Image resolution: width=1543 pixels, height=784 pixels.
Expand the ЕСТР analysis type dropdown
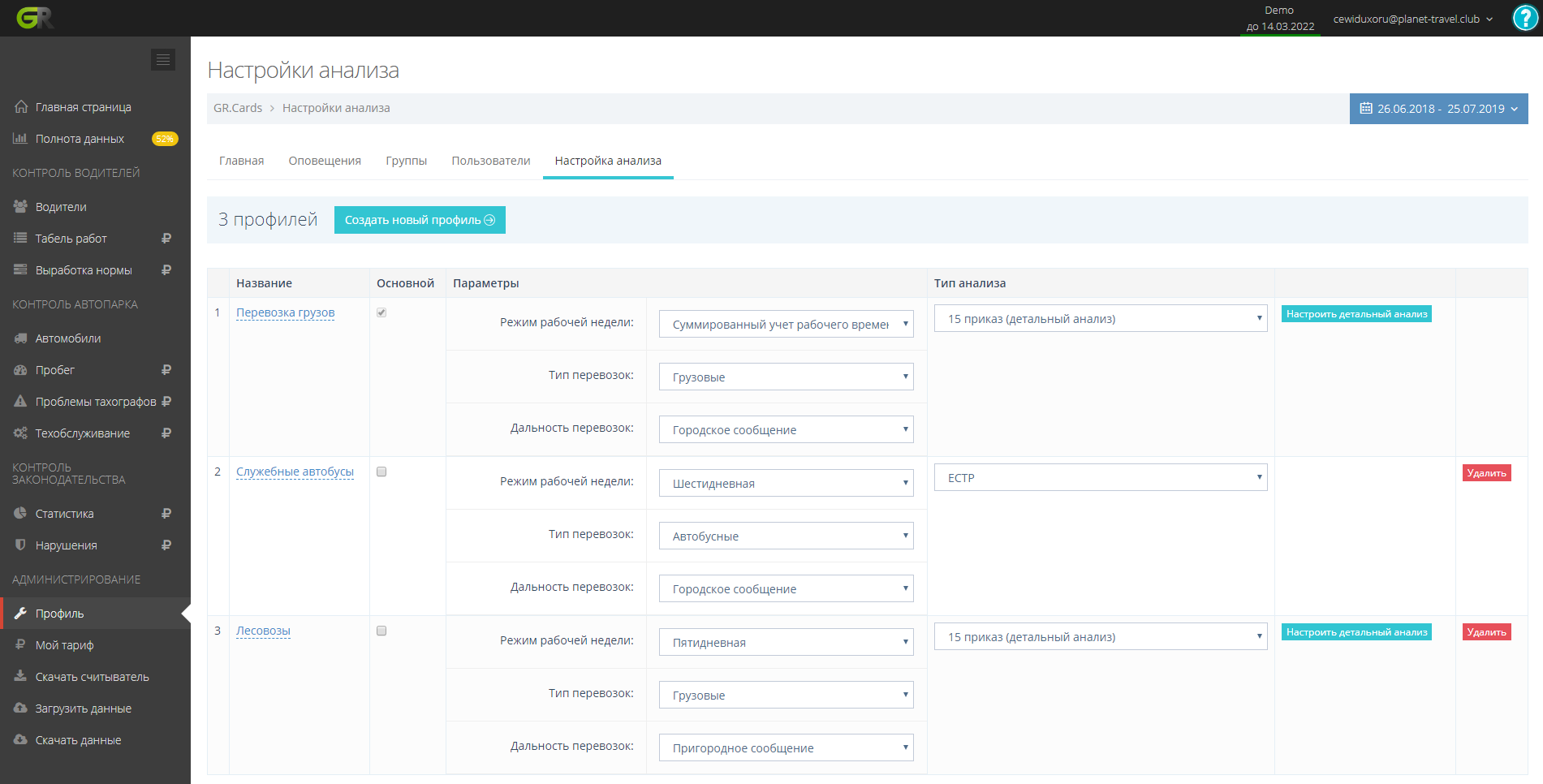(x=1100, y=477)
